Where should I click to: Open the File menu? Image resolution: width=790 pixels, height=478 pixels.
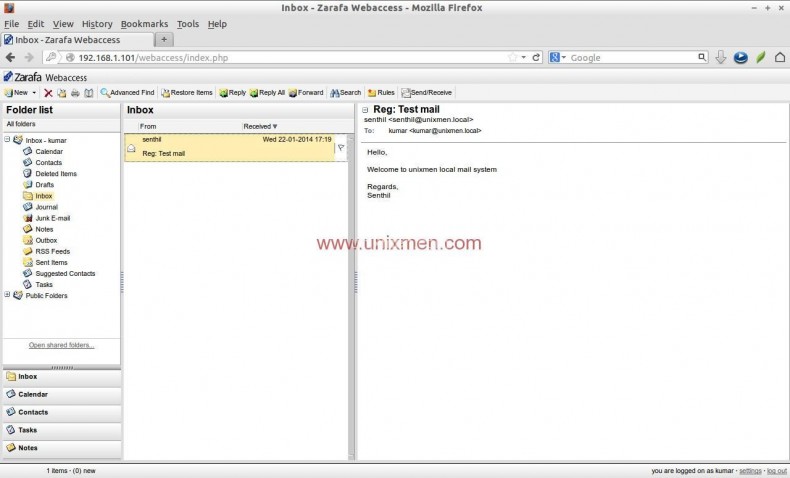(x=12, y=24)
